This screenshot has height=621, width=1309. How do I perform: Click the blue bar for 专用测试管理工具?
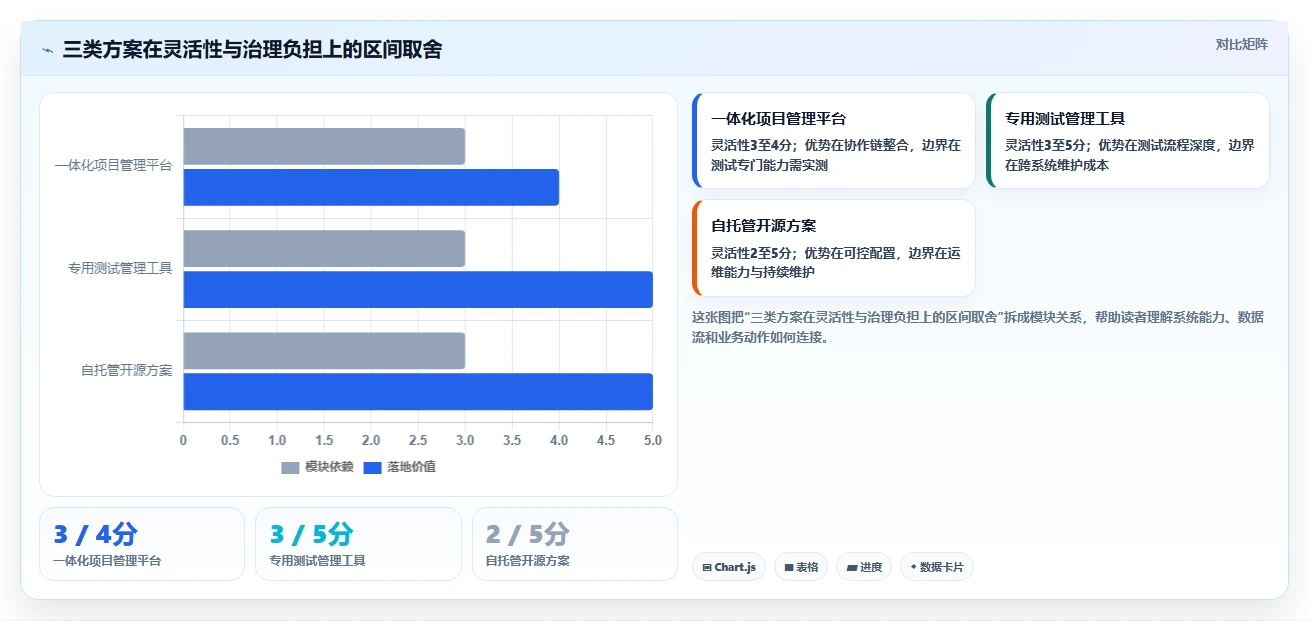coord(418,289)
